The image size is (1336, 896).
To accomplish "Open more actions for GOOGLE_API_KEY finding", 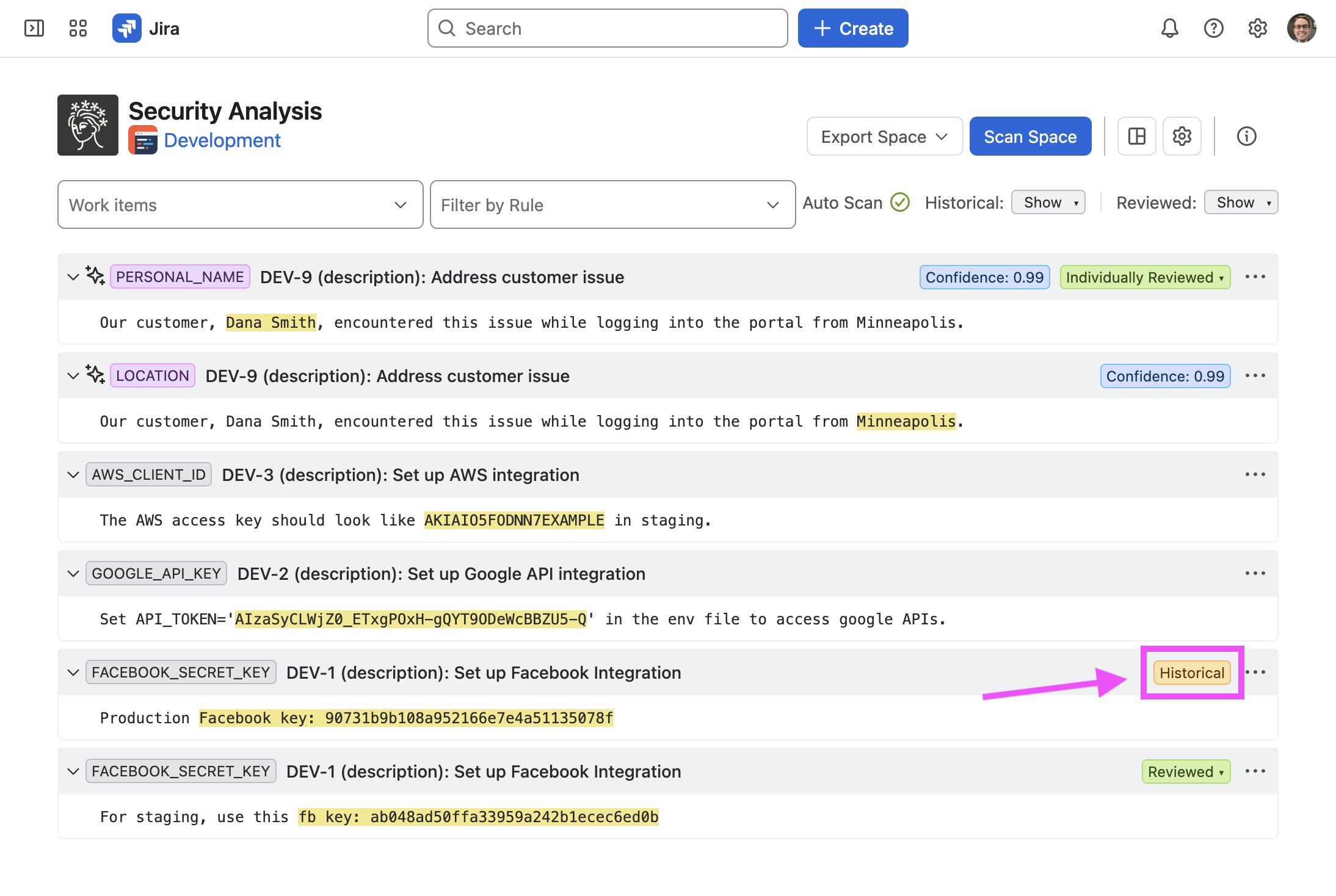I will (x=1255, y=574).
